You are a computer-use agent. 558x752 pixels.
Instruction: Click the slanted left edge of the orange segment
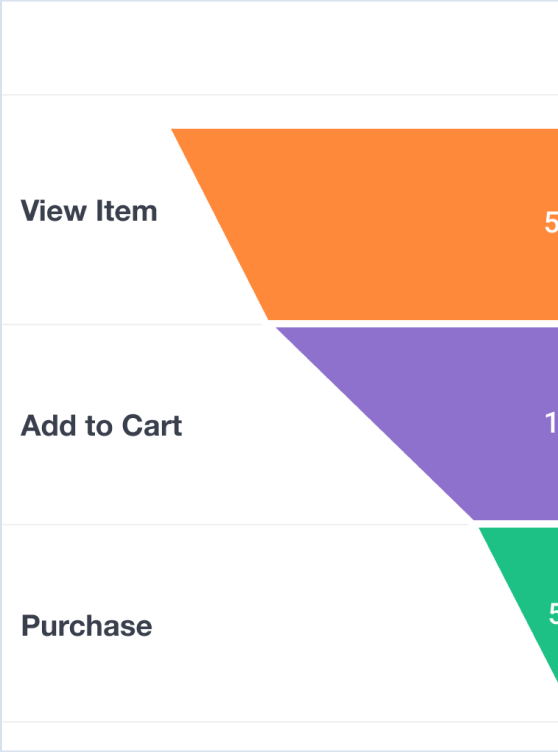click(219, 224)
